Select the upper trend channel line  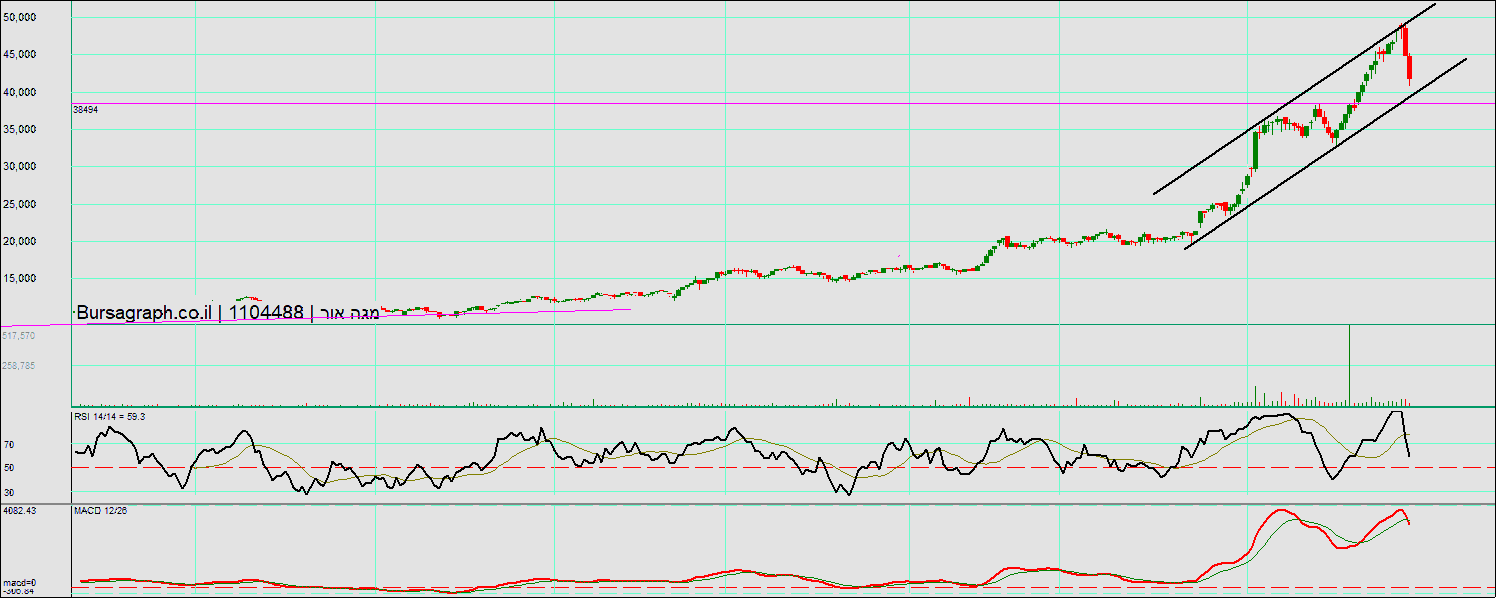pyautogui.click(x=1294, y=99)
